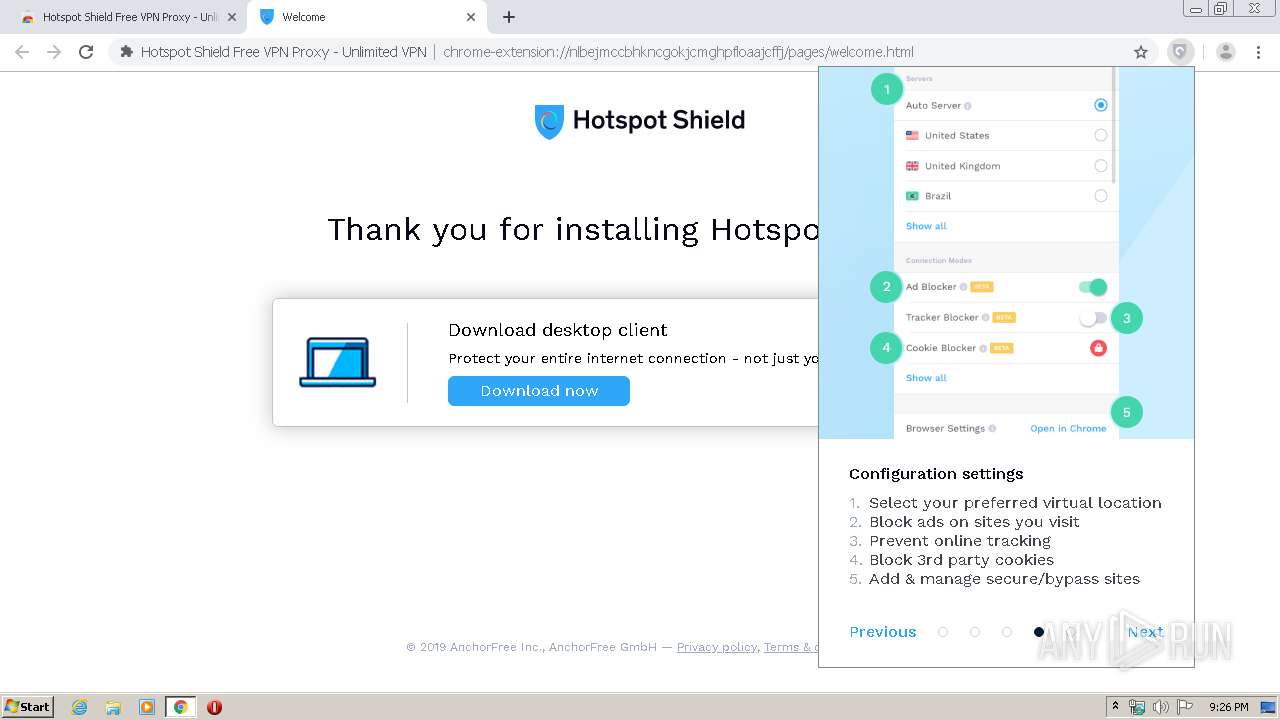Jump to the first tutorial slide dot
Viewport: 1280px width, 720px height.
[942, 632]
